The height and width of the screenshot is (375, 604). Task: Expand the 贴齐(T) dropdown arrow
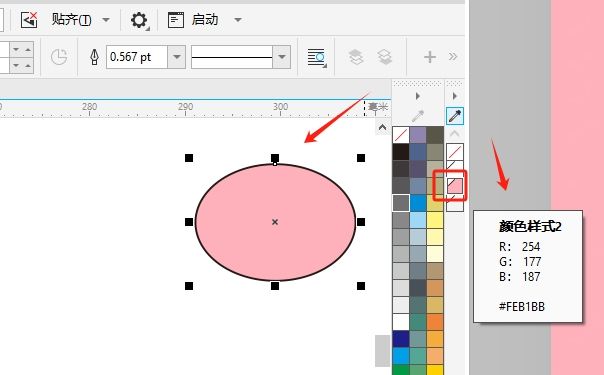coord(106,20)
